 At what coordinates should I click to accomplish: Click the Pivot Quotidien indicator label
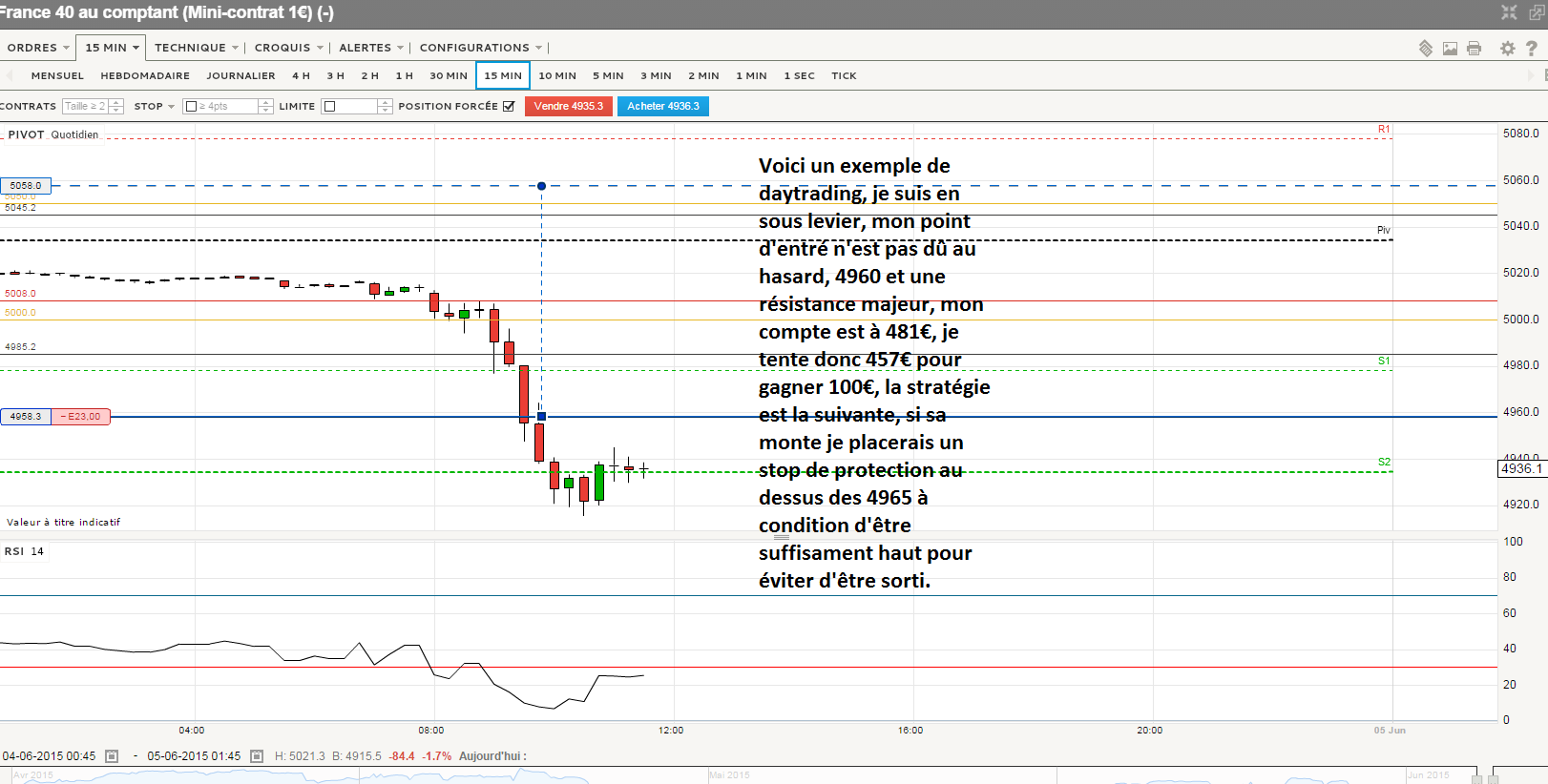[x=53, y=134]
